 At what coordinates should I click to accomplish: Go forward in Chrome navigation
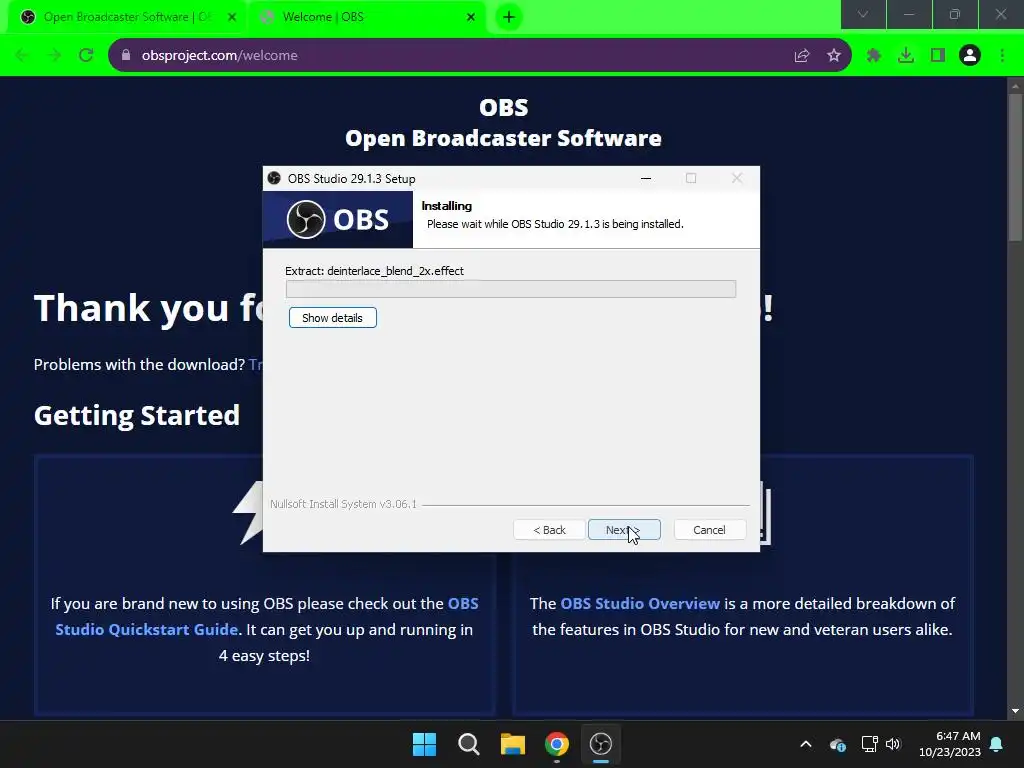[54, 56]
